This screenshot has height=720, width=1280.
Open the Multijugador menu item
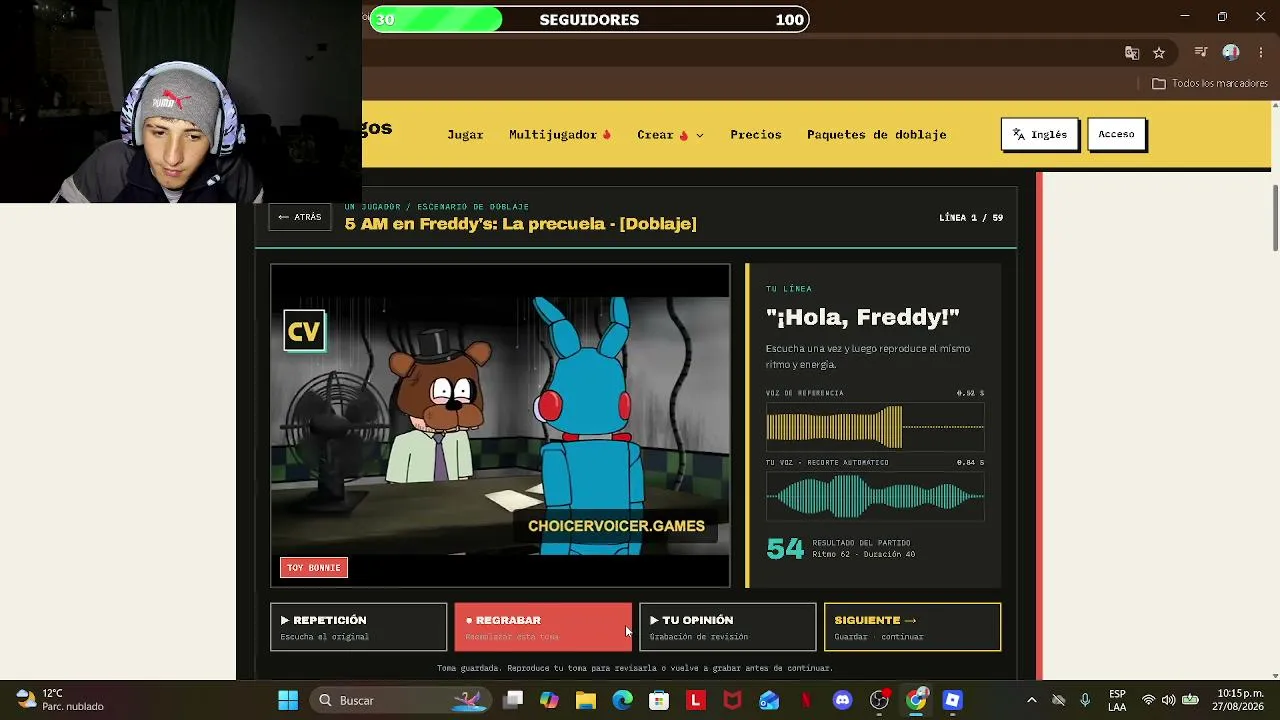[x=559, y=135]
